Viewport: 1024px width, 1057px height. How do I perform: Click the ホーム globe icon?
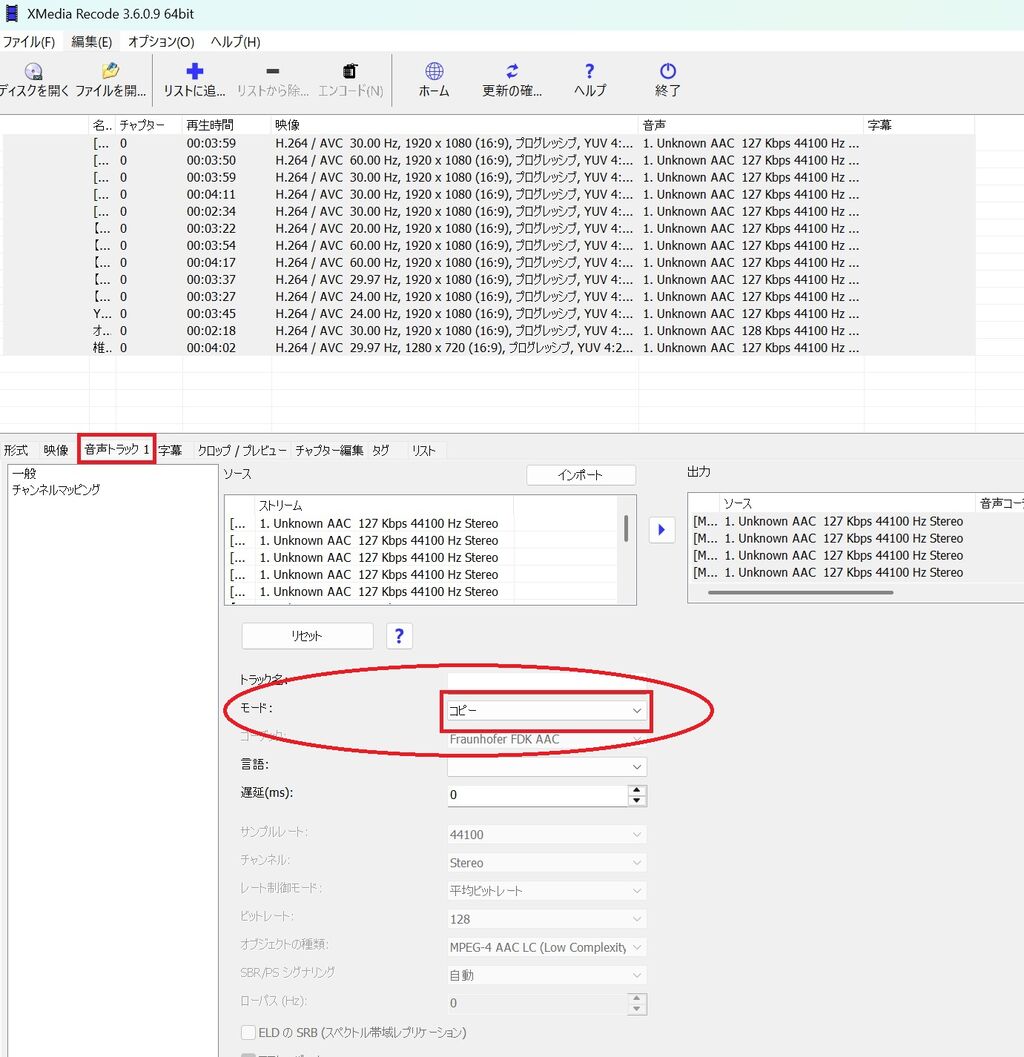click(x=434, y=71)
